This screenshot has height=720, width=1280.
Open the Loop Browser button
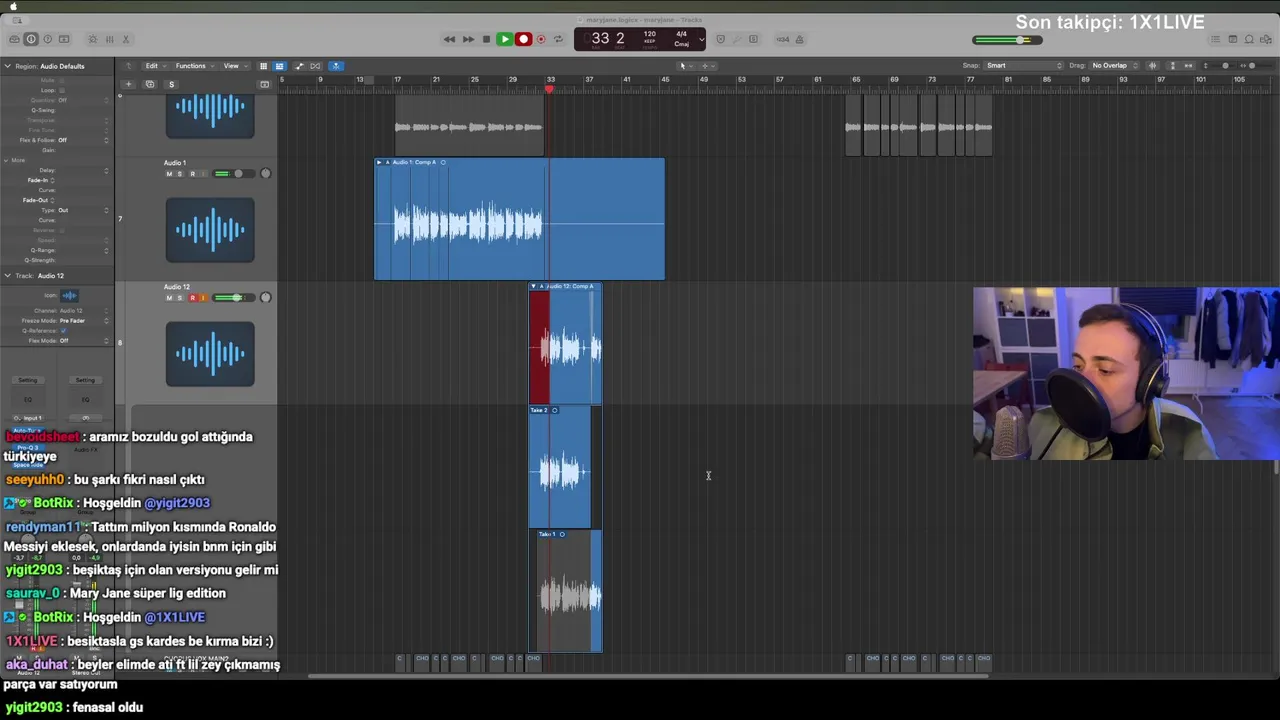pos(1250,39)
